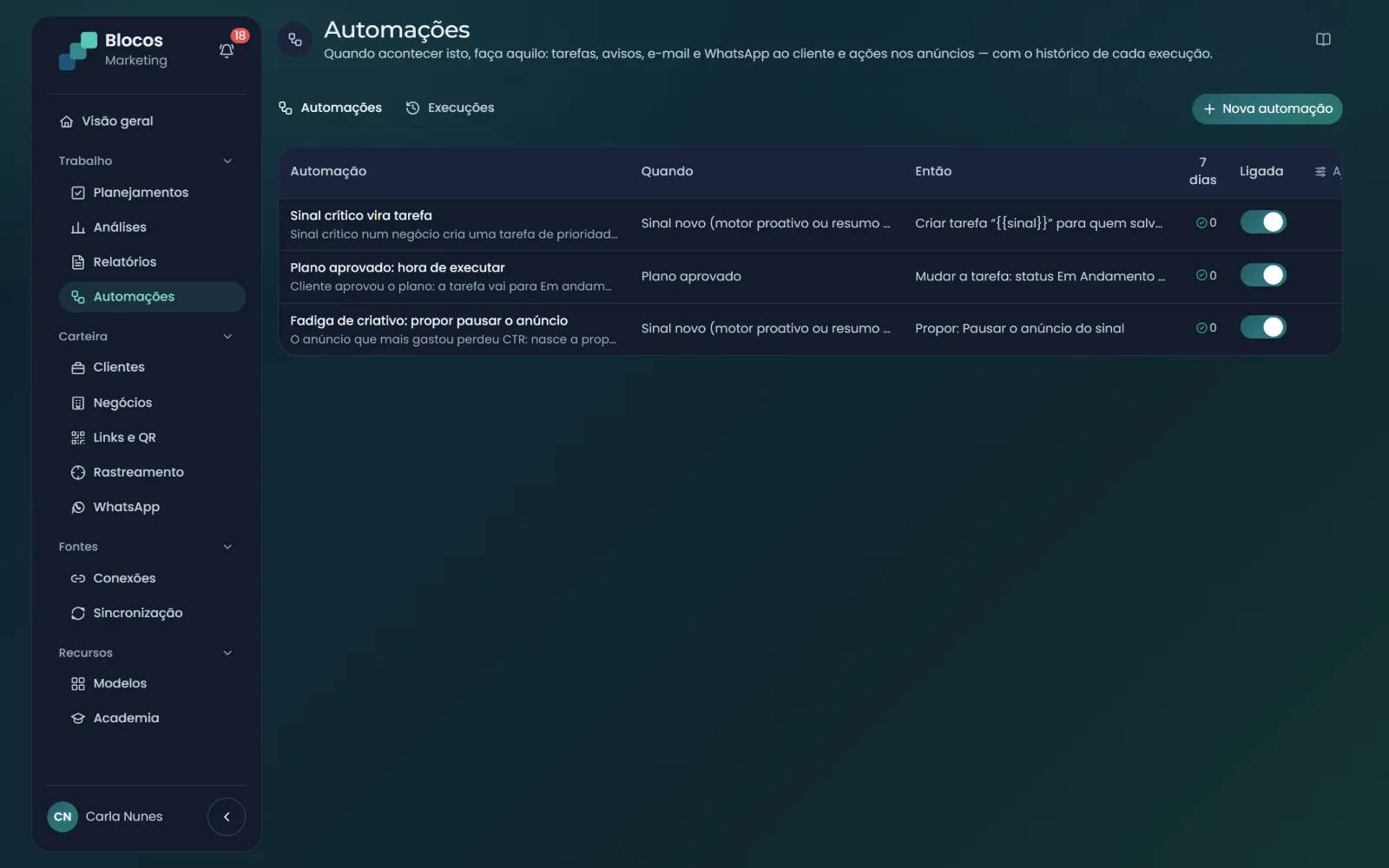Viewport: 1389px width, 868px height.
Task: Click the 7 dias column header
Action: (1202, 171)
